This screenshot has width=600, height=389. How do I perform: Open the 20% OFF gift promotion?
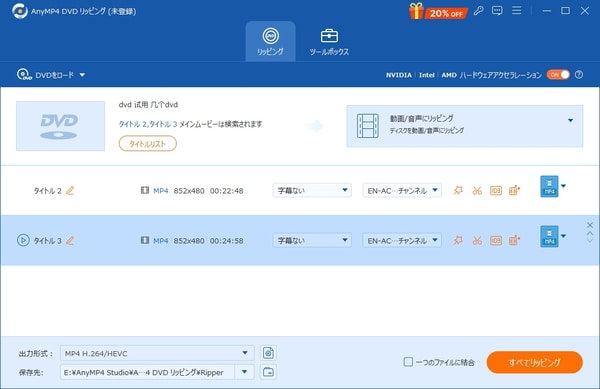click(x=438, y=11)
